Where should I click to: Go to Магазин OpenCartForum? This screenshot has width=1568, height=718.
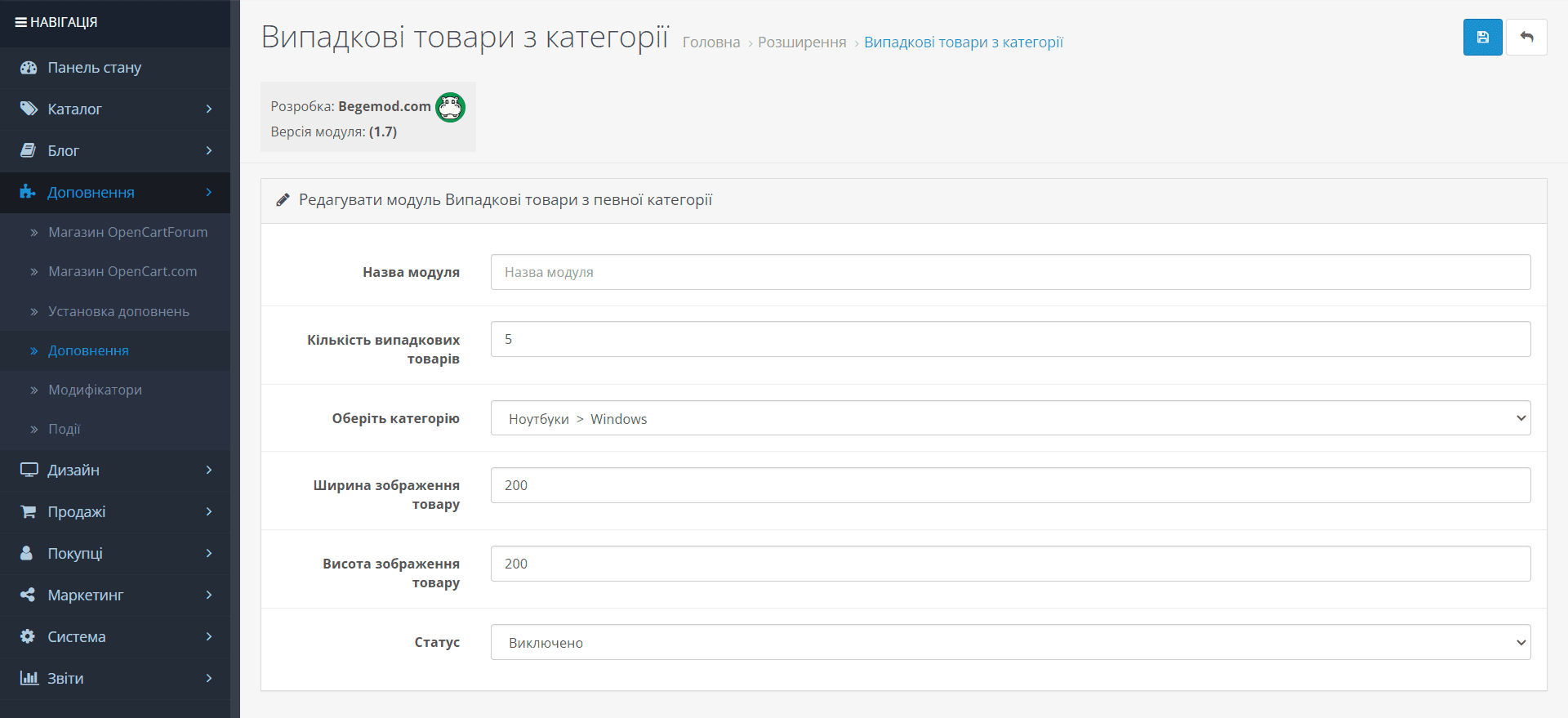point(115,232)
